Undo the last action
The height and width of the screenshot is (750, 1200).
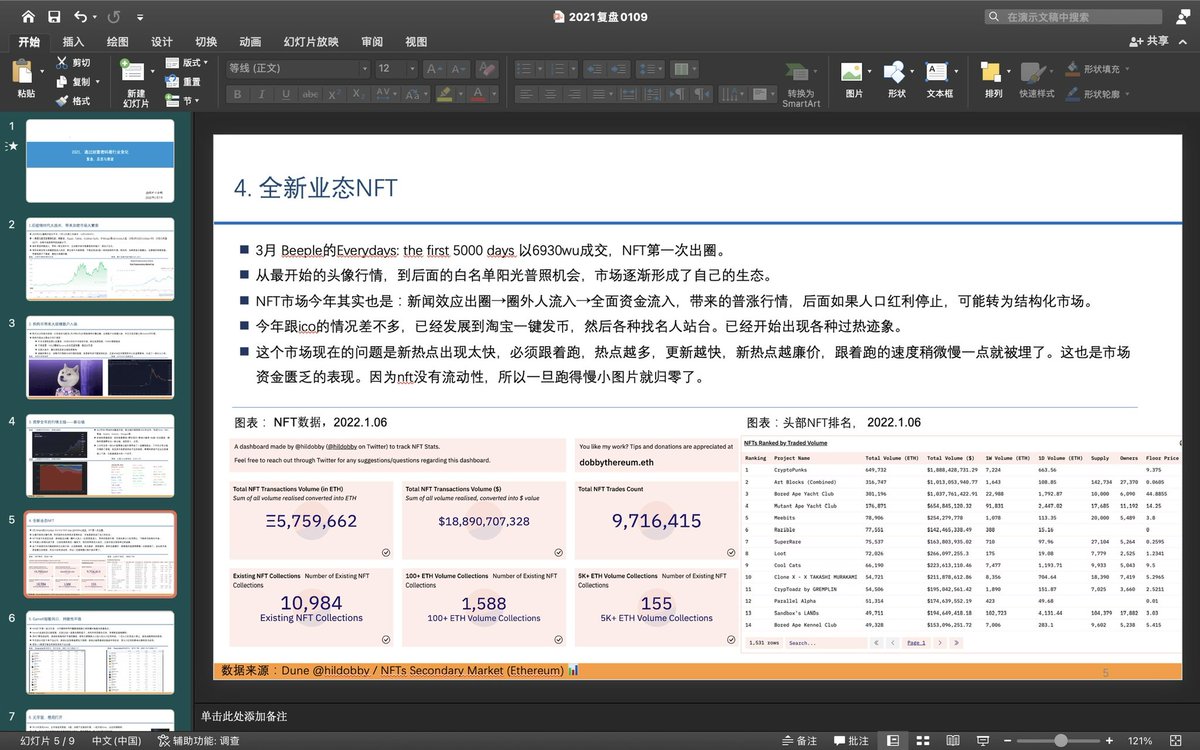coord(80,16)
